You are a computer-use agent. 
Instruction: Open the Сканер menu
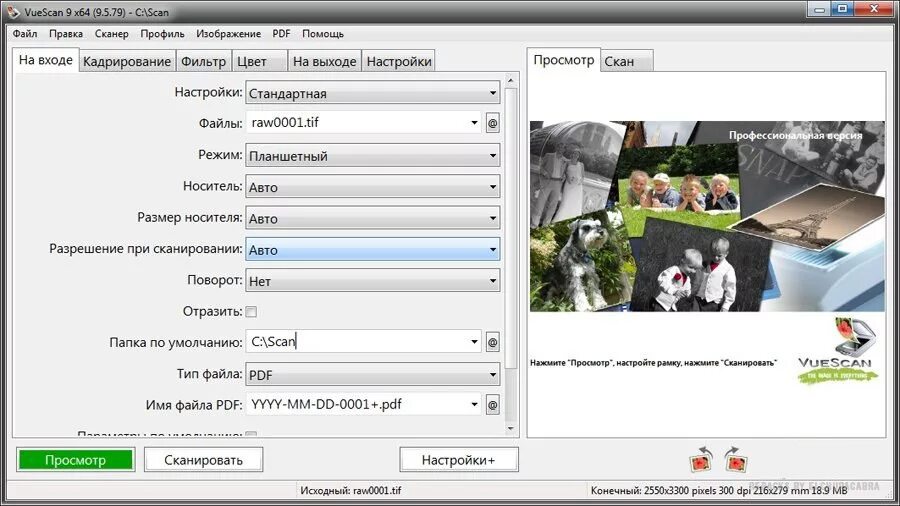pyautogui.click(x=111, y=34)
